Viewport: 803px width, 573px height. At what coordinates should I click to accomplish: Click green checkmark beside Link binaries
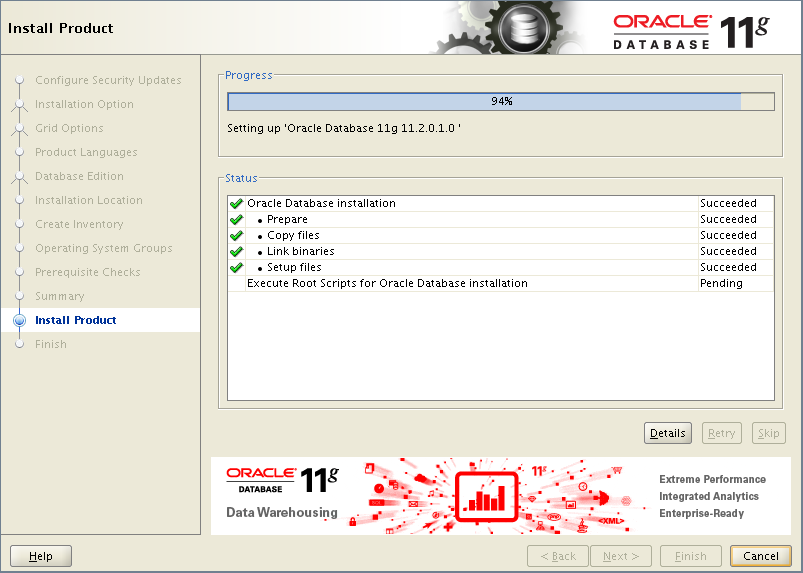coord(236,251)
